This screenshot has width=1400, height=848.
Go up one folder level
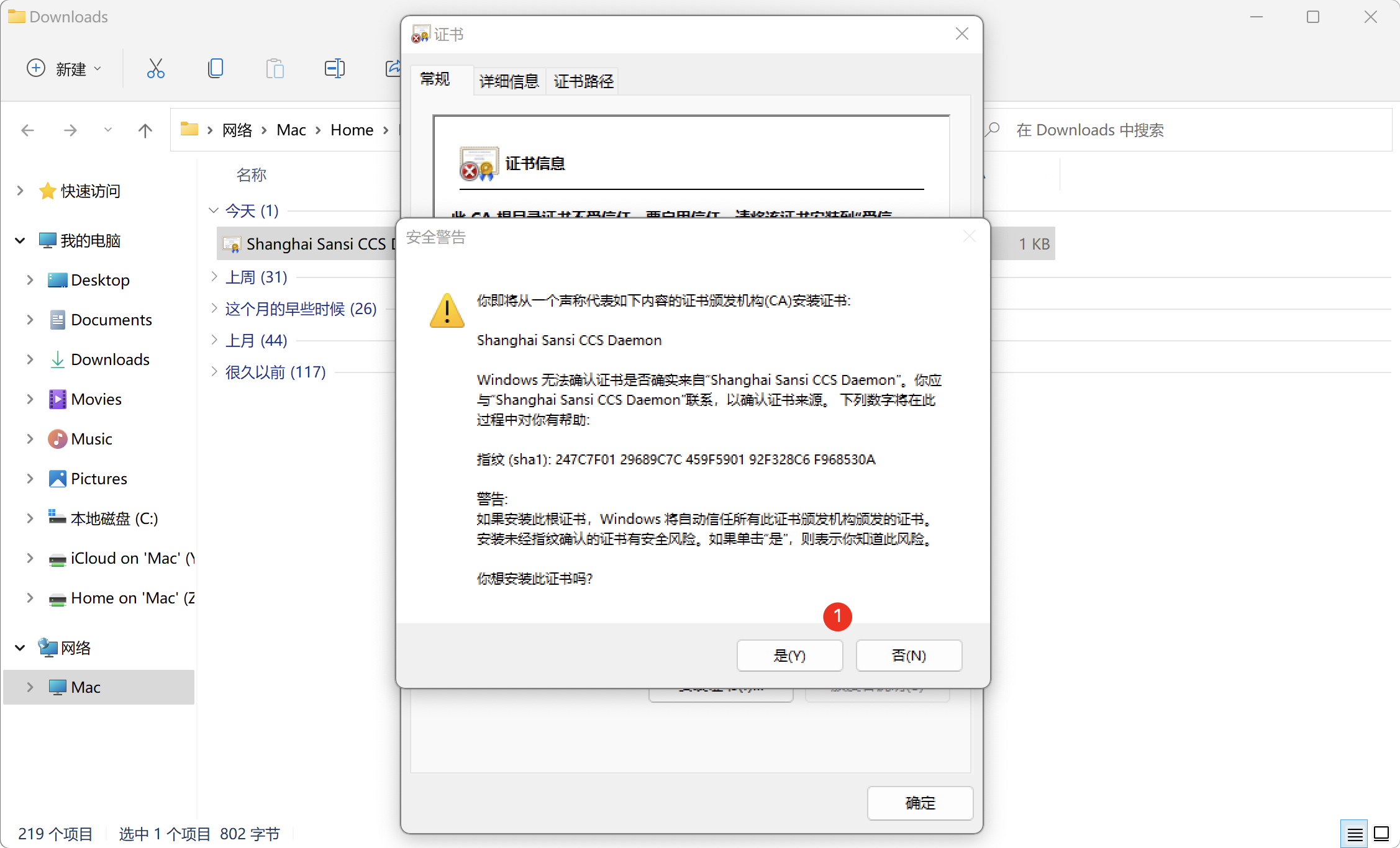[x=145, y=130]
